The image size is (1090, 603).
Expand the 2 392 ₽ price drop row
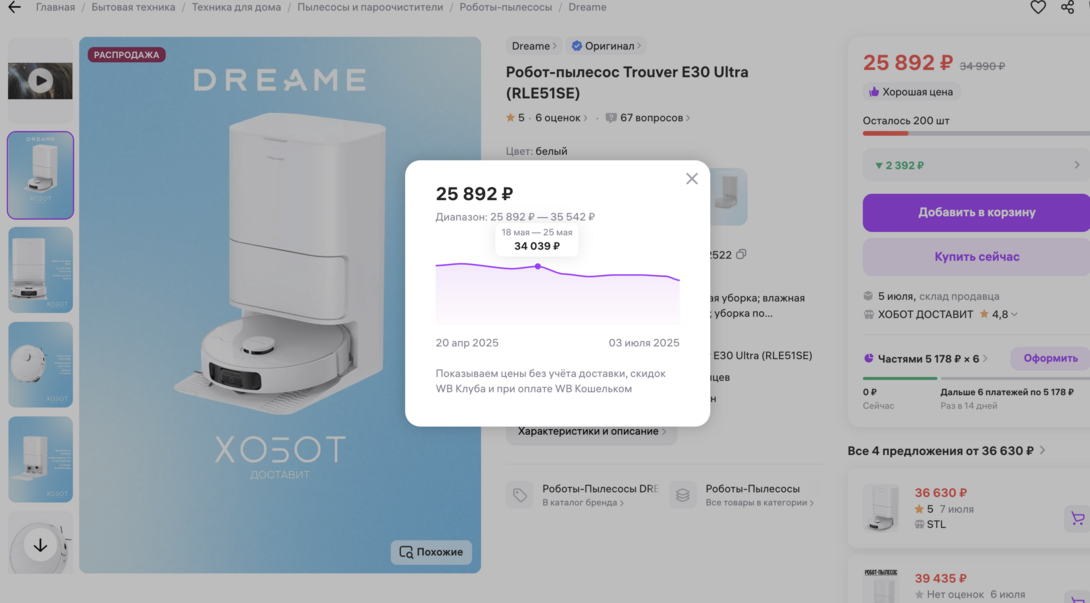tap(976, 165)
